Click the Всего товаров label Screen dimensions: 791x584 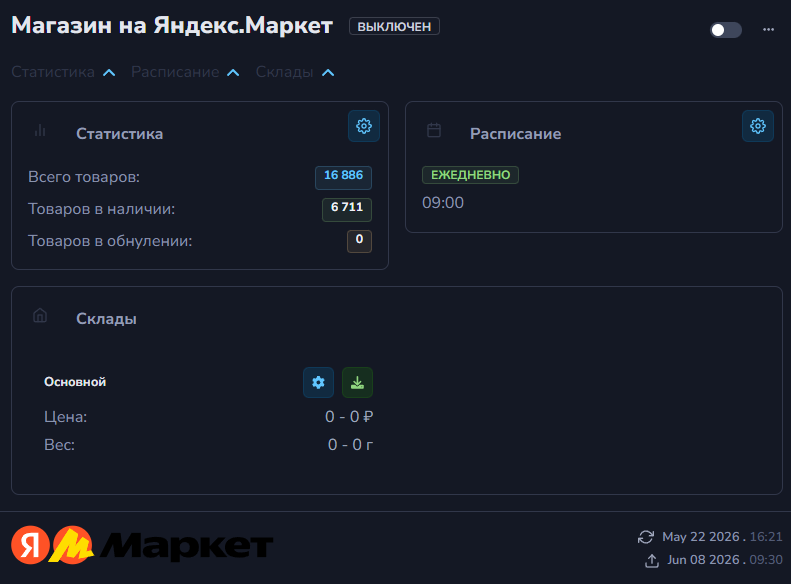coord(84,177)
